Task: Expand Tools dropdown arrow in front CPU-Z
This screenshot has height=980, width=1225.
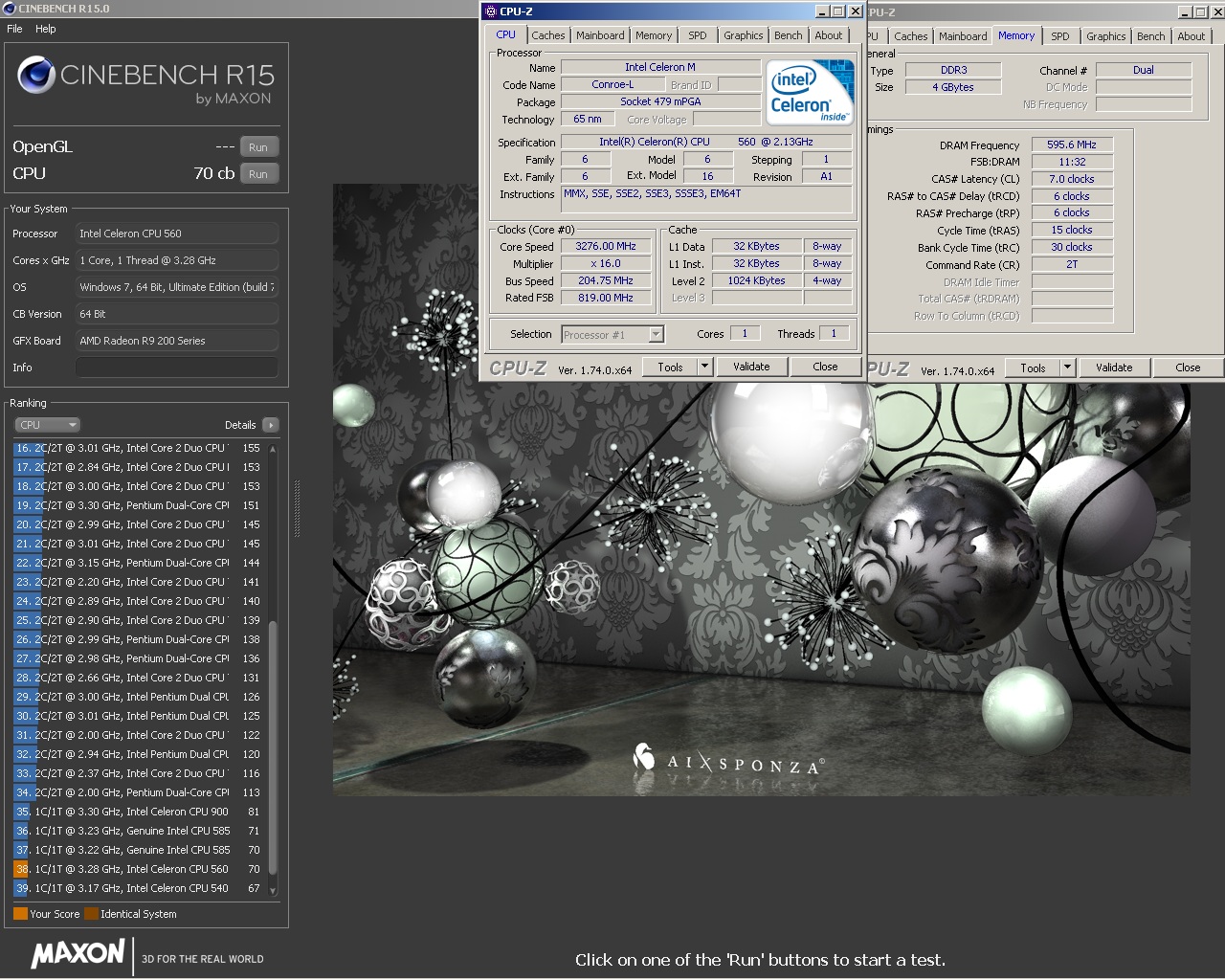Action: (x=705, y=367)
